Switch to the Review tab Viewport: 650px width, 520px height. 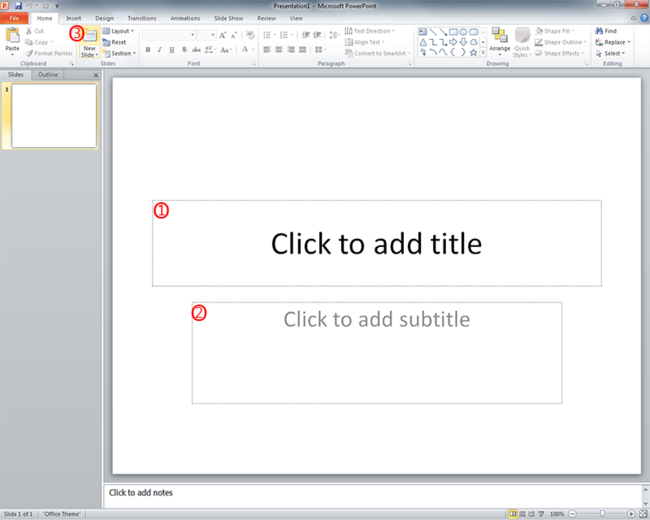pos(266,18)
